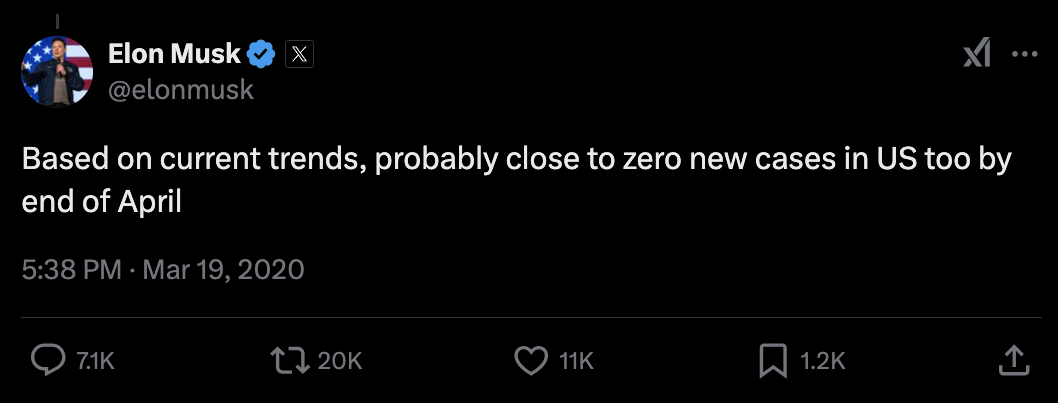Bookmark this post with the bookmark icon
Viewport: 1058px width, 403px height.
(772, 361)
